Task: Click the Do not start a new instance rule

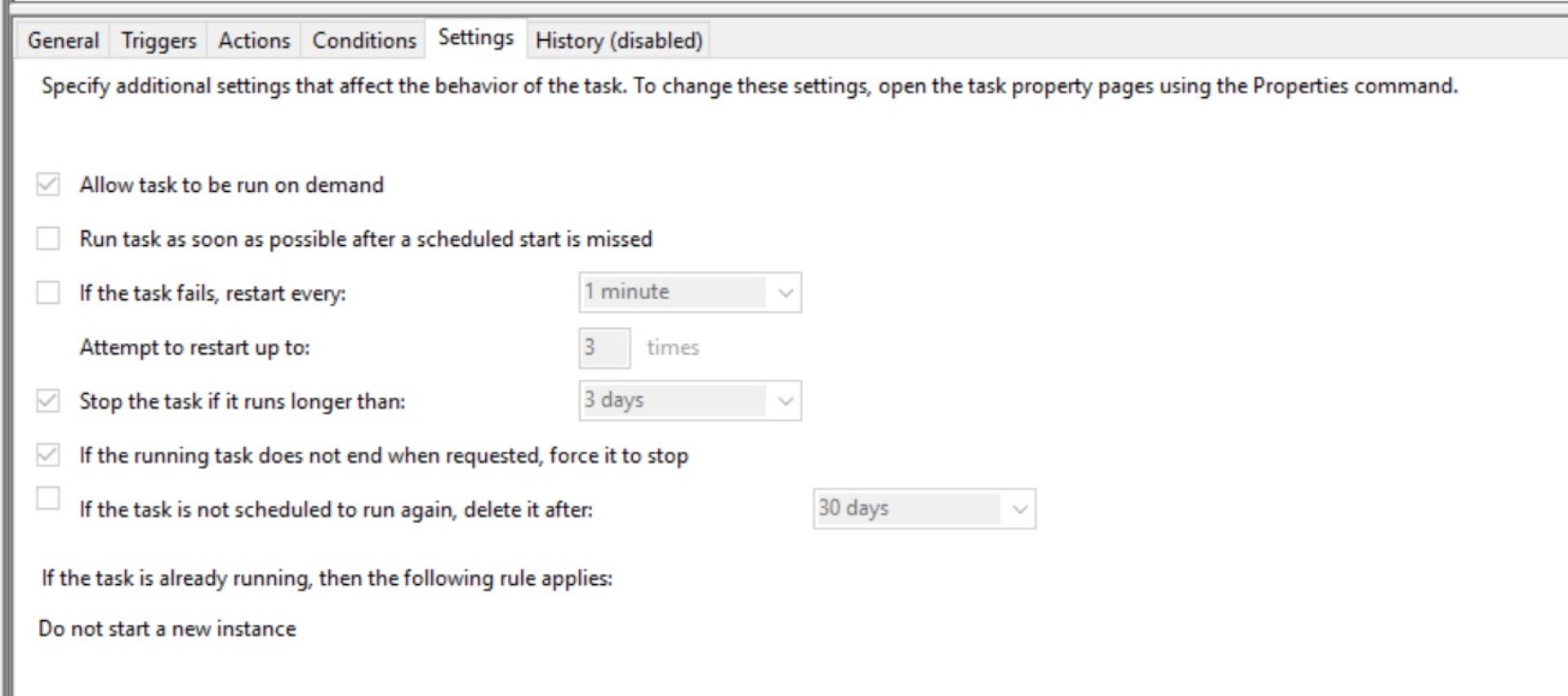Action: 167,629
